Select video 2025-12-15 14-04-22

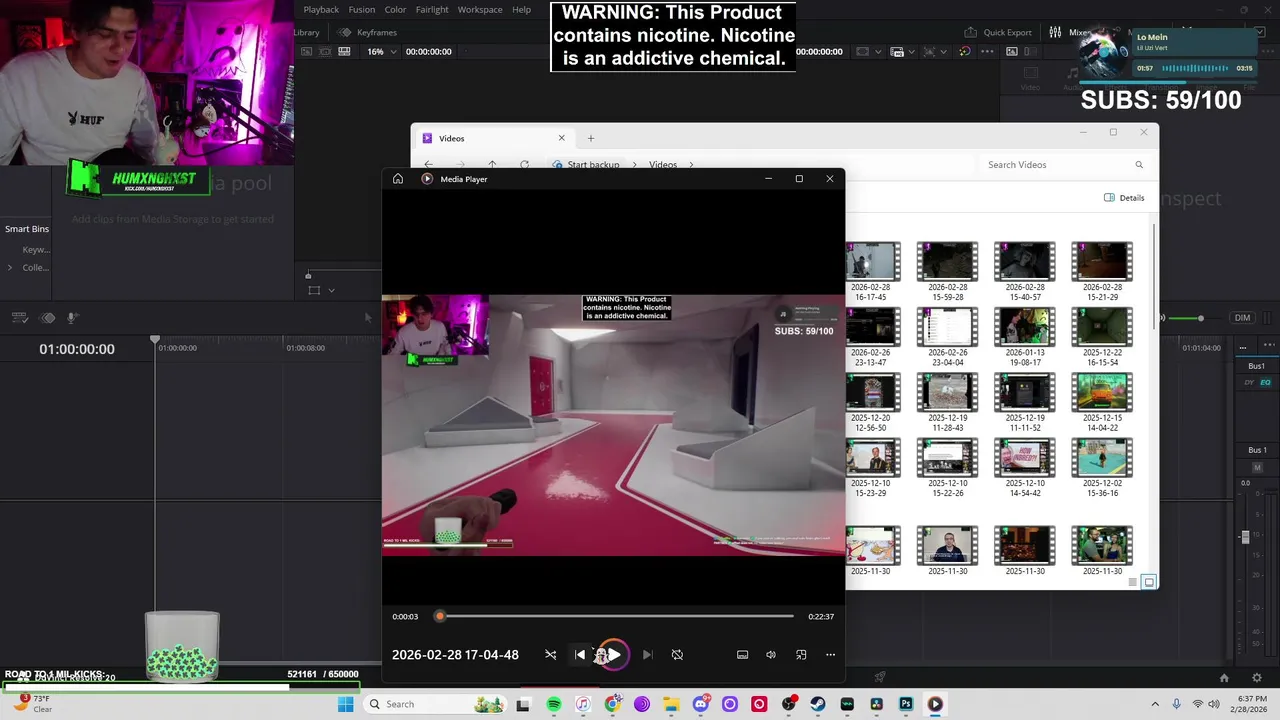coord(1102,402)
